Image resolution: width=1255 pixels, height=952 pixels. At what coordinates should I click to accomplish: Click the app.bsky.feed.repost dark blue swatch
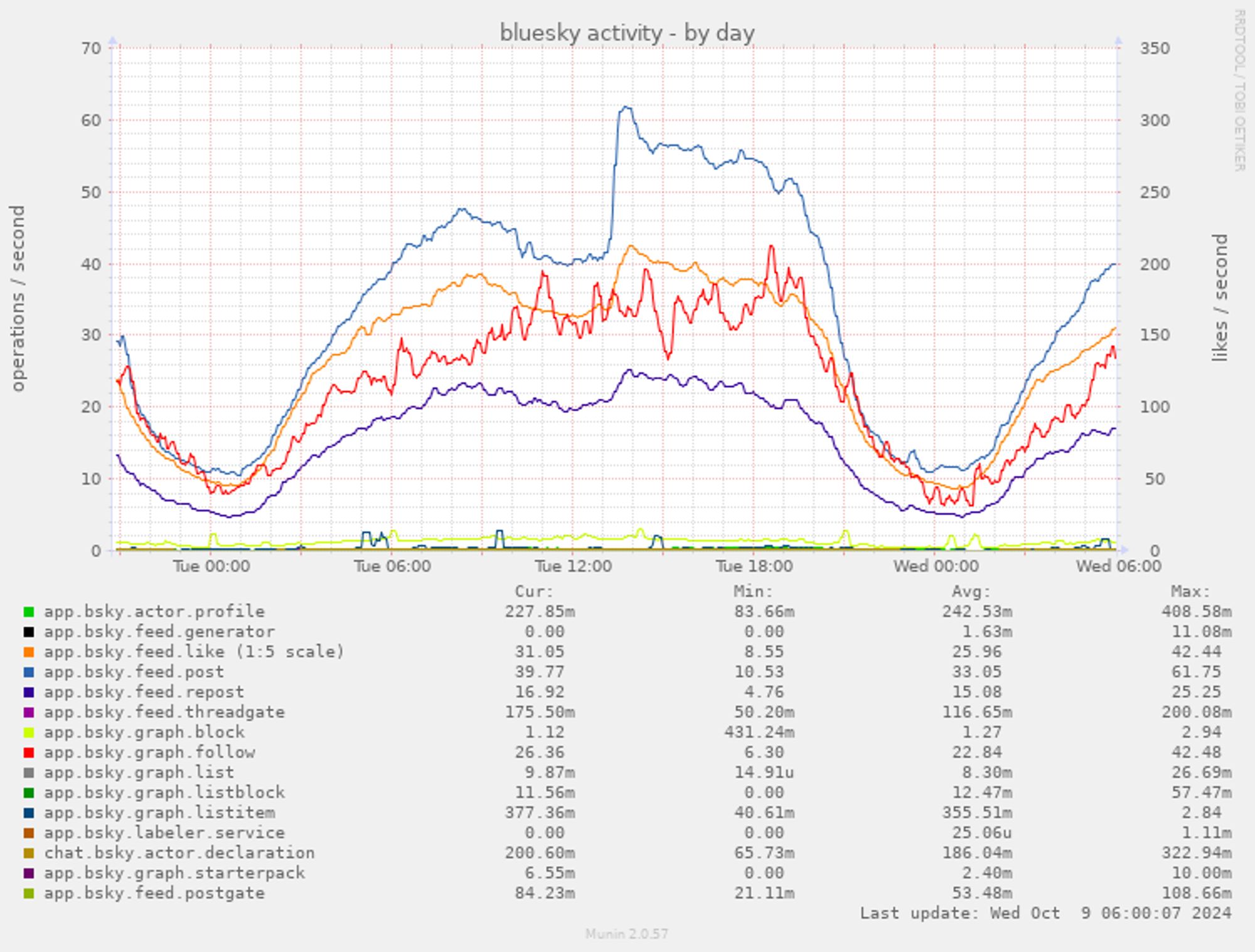[29, 692]
